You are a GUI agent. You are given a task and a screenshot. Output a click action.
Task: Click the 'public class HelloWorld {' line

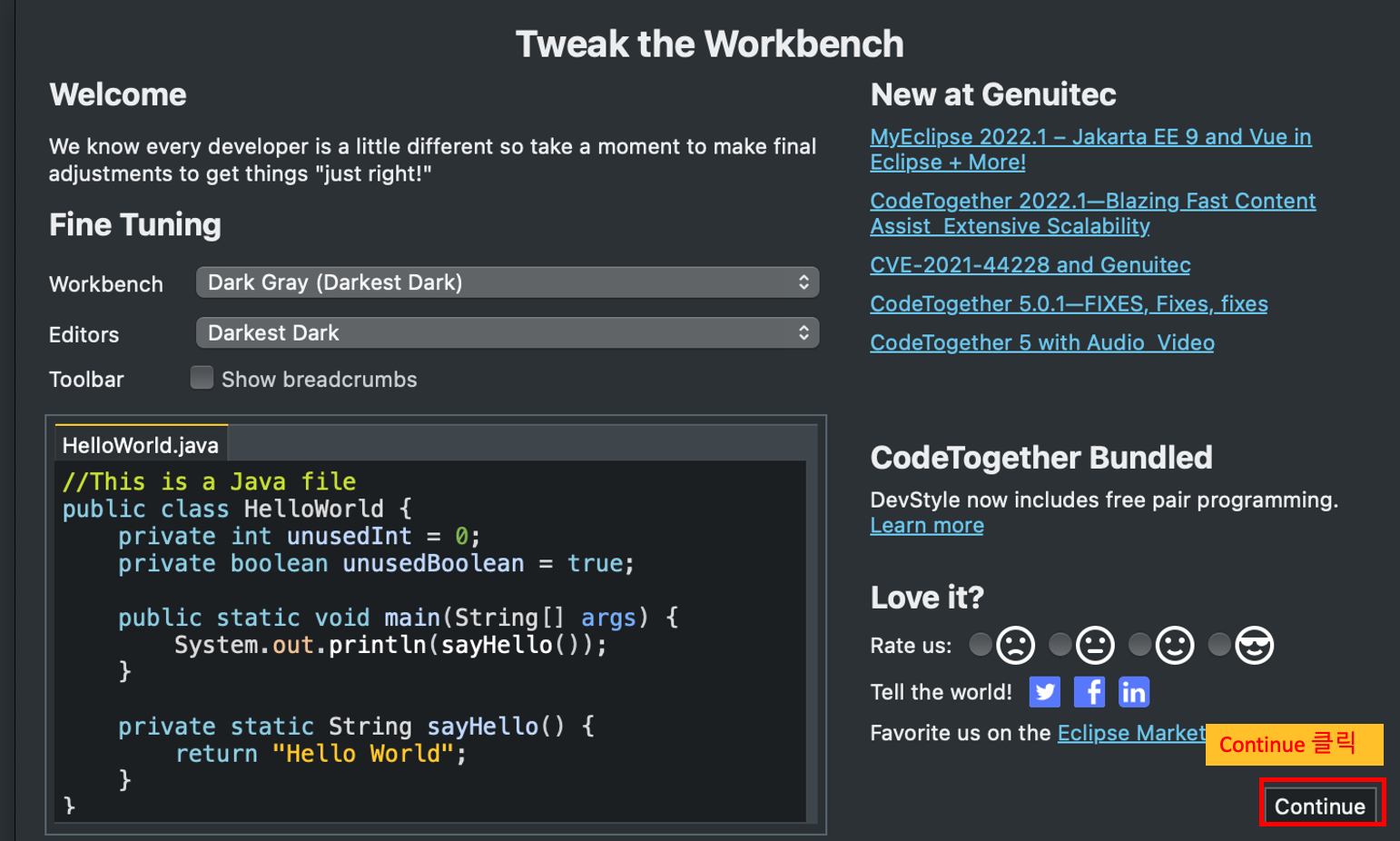click(237, 509)
